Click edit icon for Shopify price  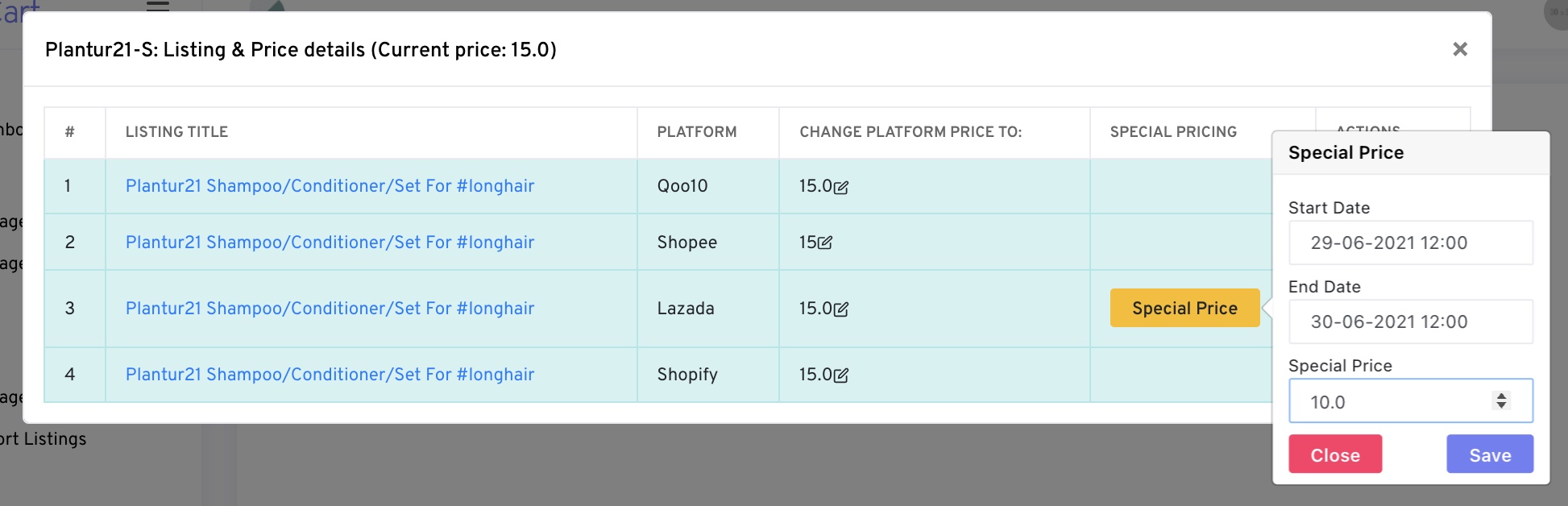point(841,375)
